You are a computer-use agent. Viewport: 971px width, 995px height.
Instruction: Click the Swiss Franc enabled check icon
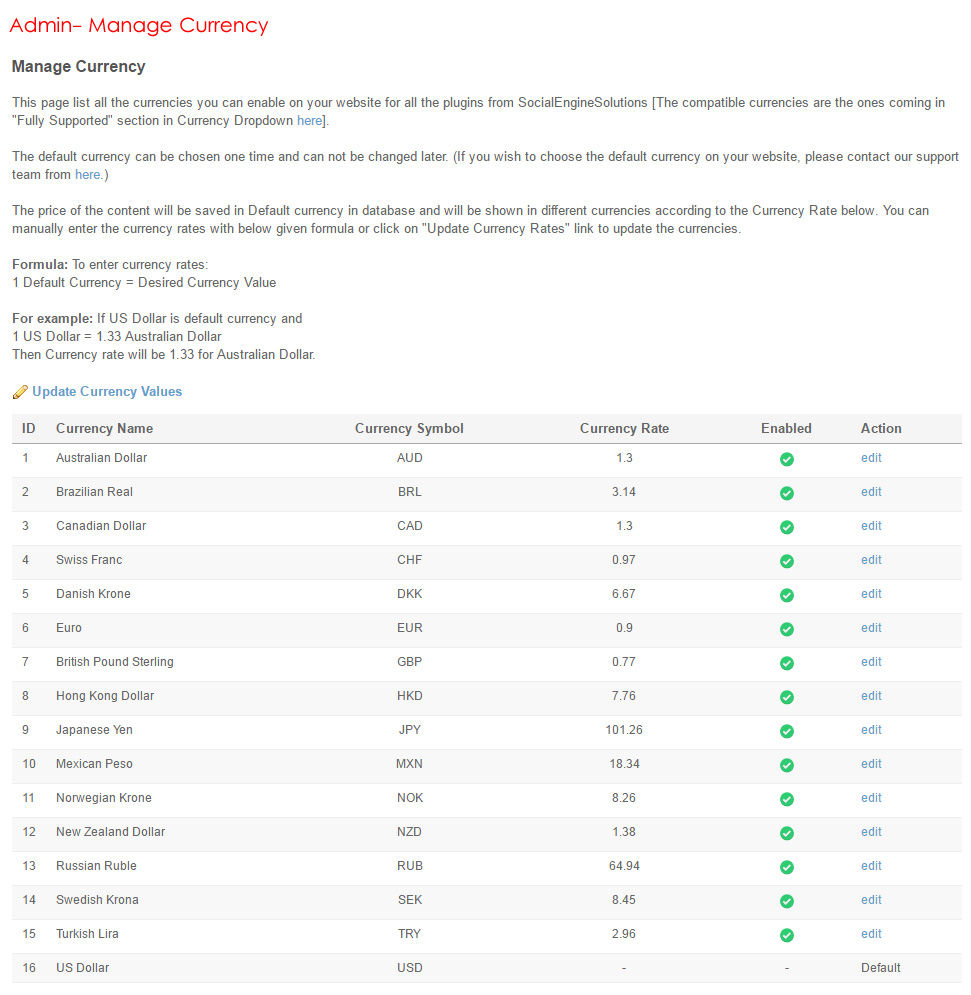(786, 561)
